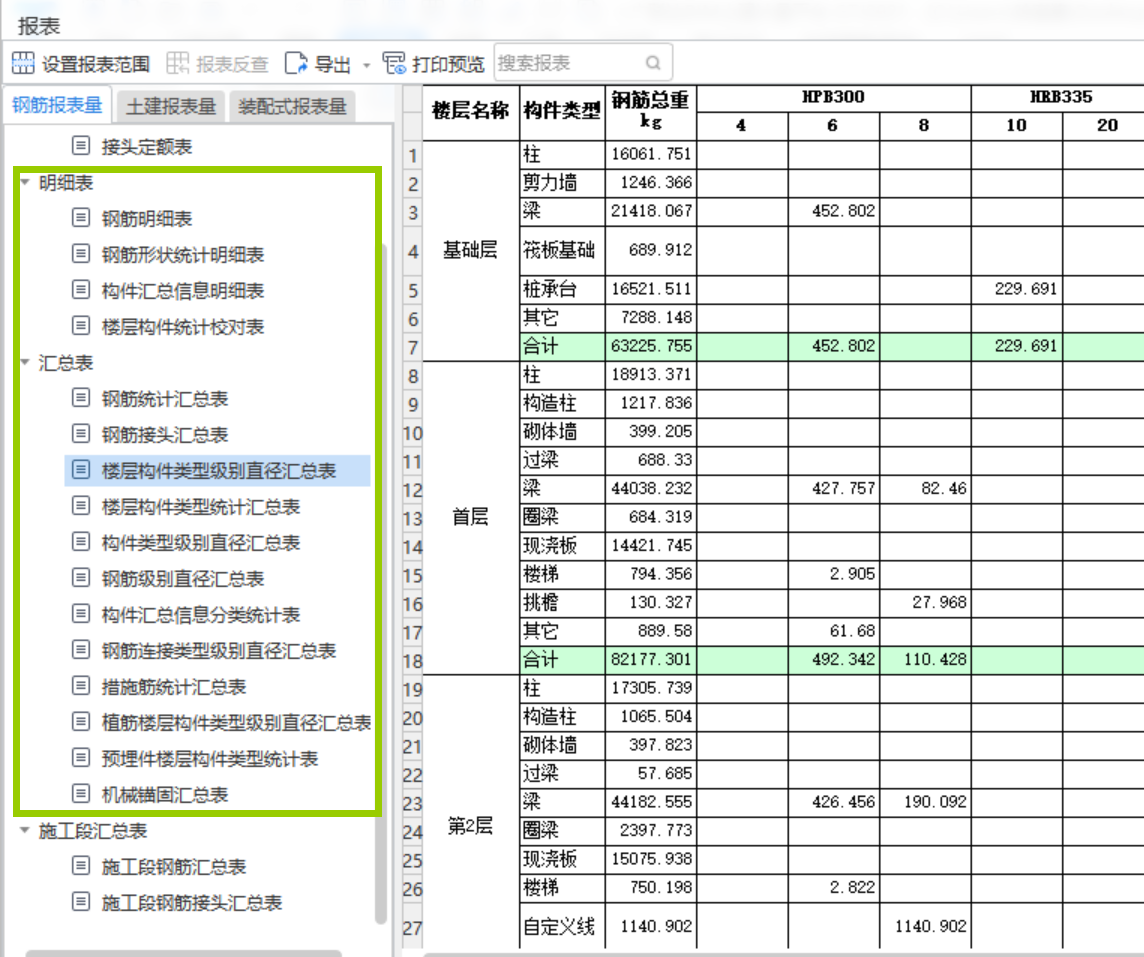The height and width of the screenshot is (957, 1144).
Task: Click the 桩承台 component cell
Action: point(562,289)
